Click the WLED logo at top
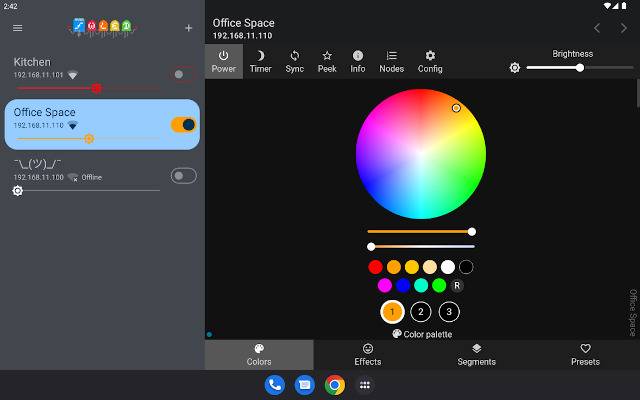The width and height of the screenshot is (640, 400). [102, 27]
